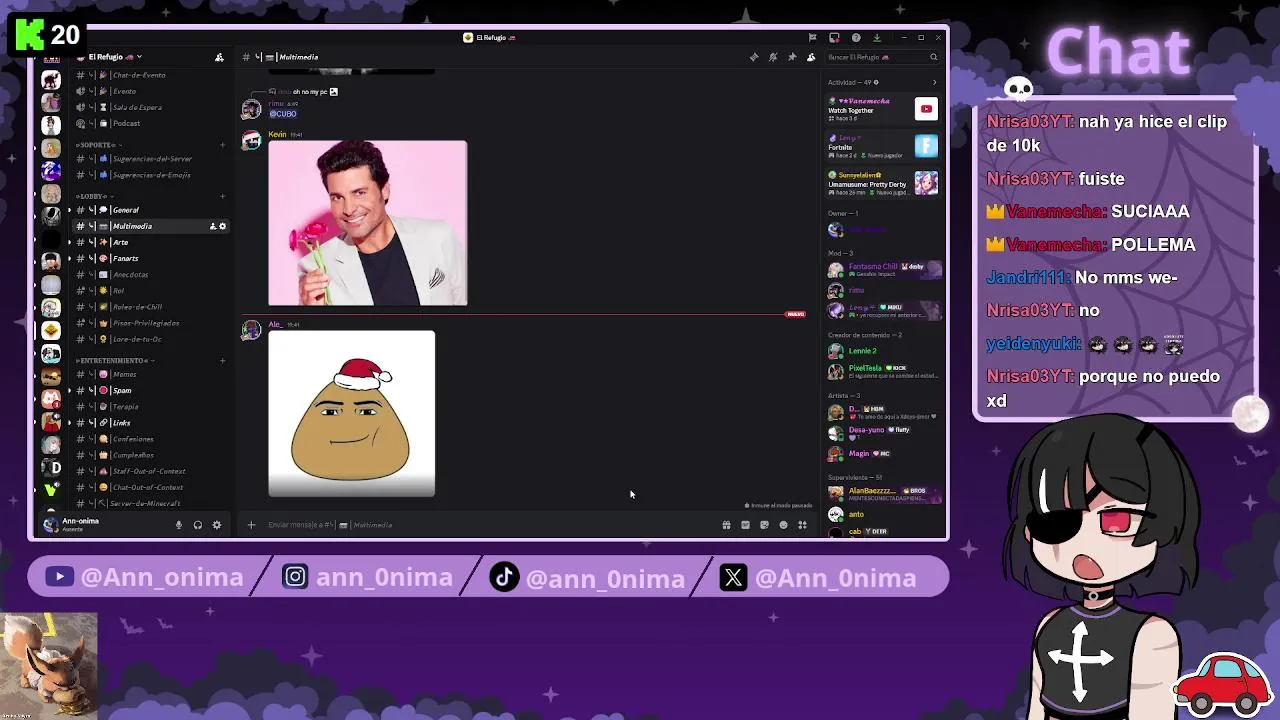Open Sugerencias-del-Server channel

click(x=150, y=158)
